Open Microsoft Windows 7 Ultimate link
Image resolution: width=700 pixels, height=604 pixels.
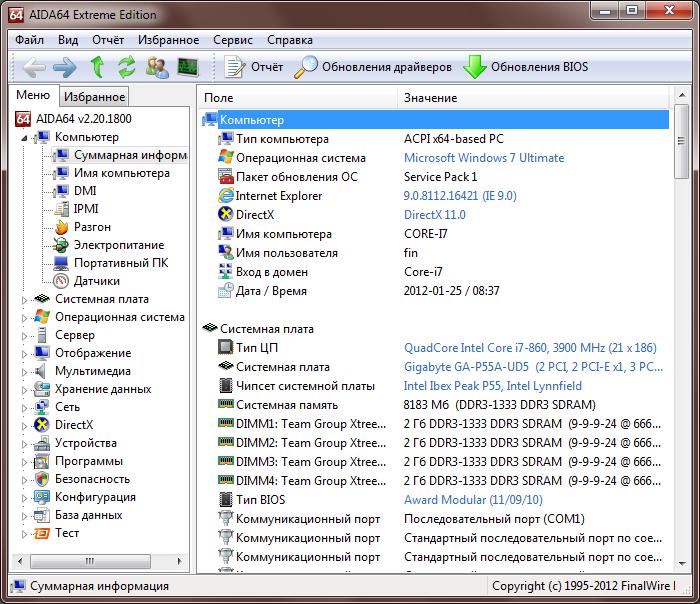coord(484,158)
